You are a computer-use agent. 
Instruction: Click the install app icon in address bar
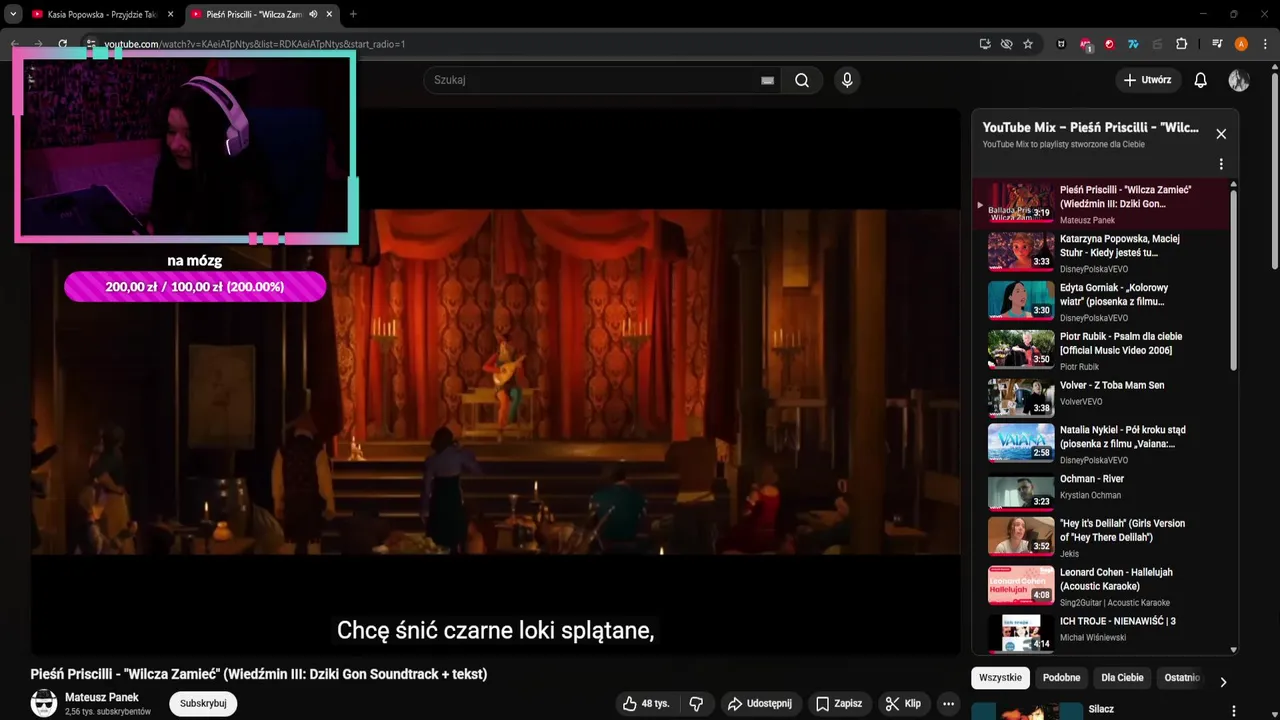pos(985,44)
